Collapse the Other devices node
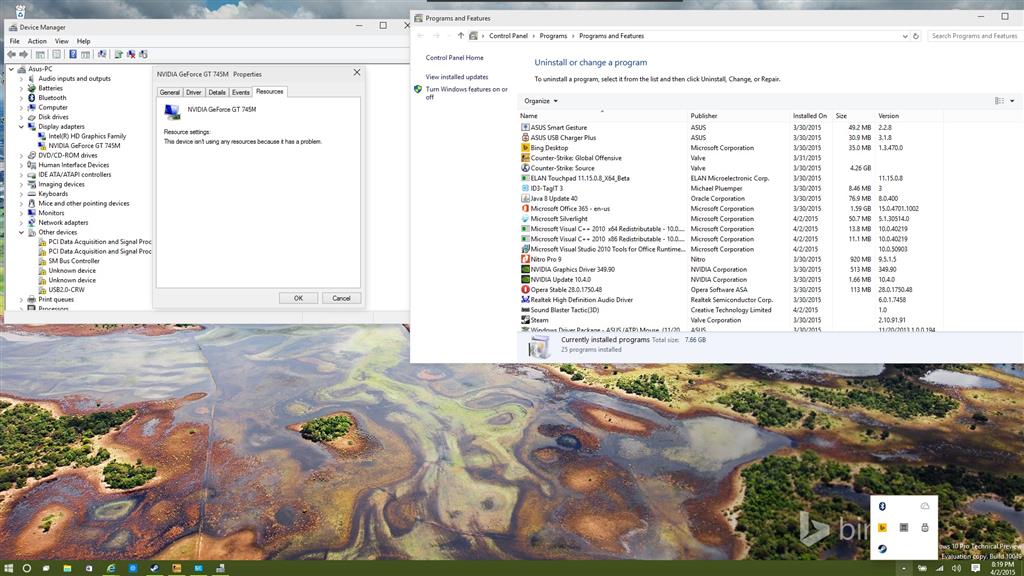Screen dimensions: 1024x576 21,232
